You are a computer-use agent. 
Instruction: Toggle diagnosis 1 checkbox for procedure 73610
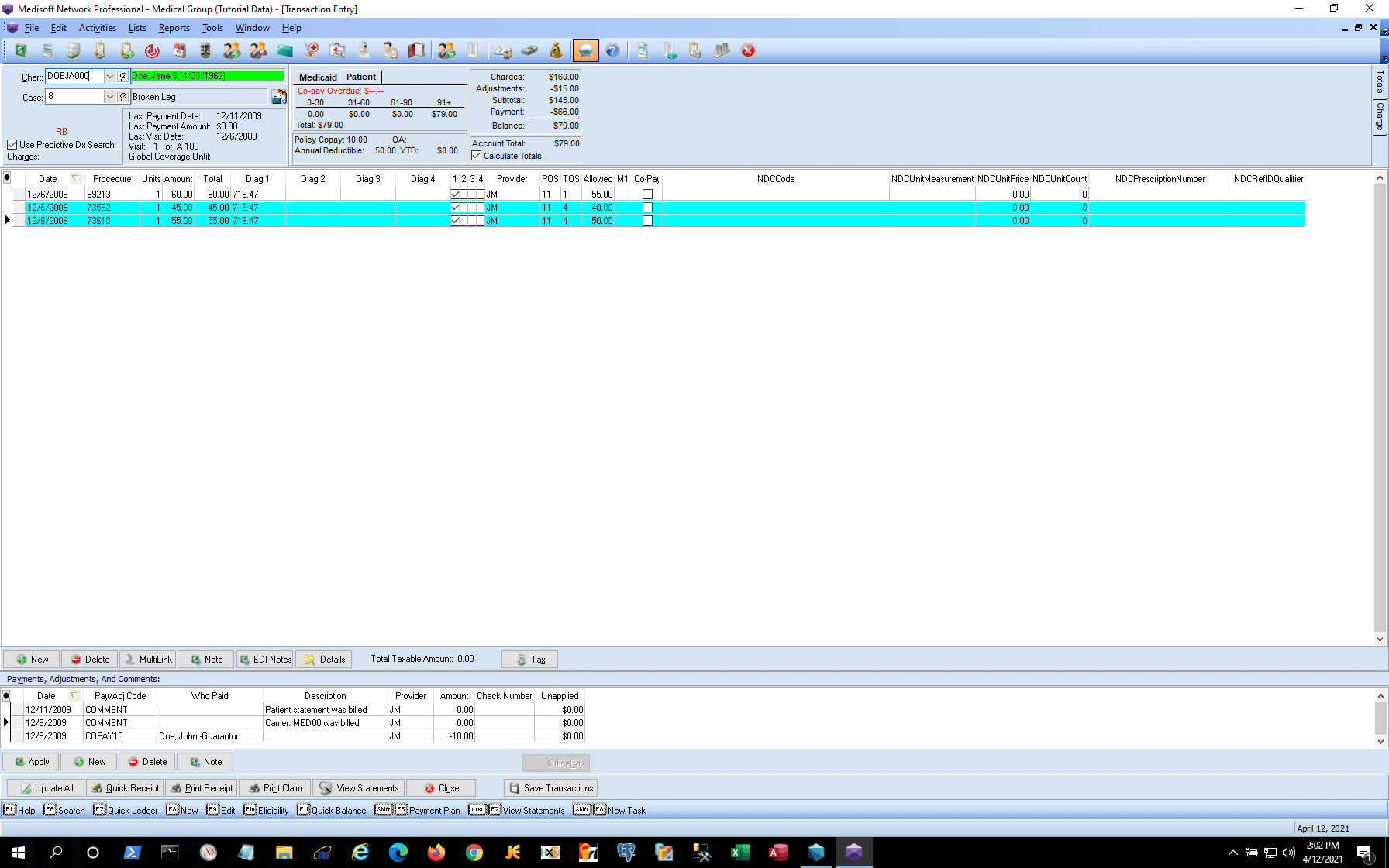point(455,221)
